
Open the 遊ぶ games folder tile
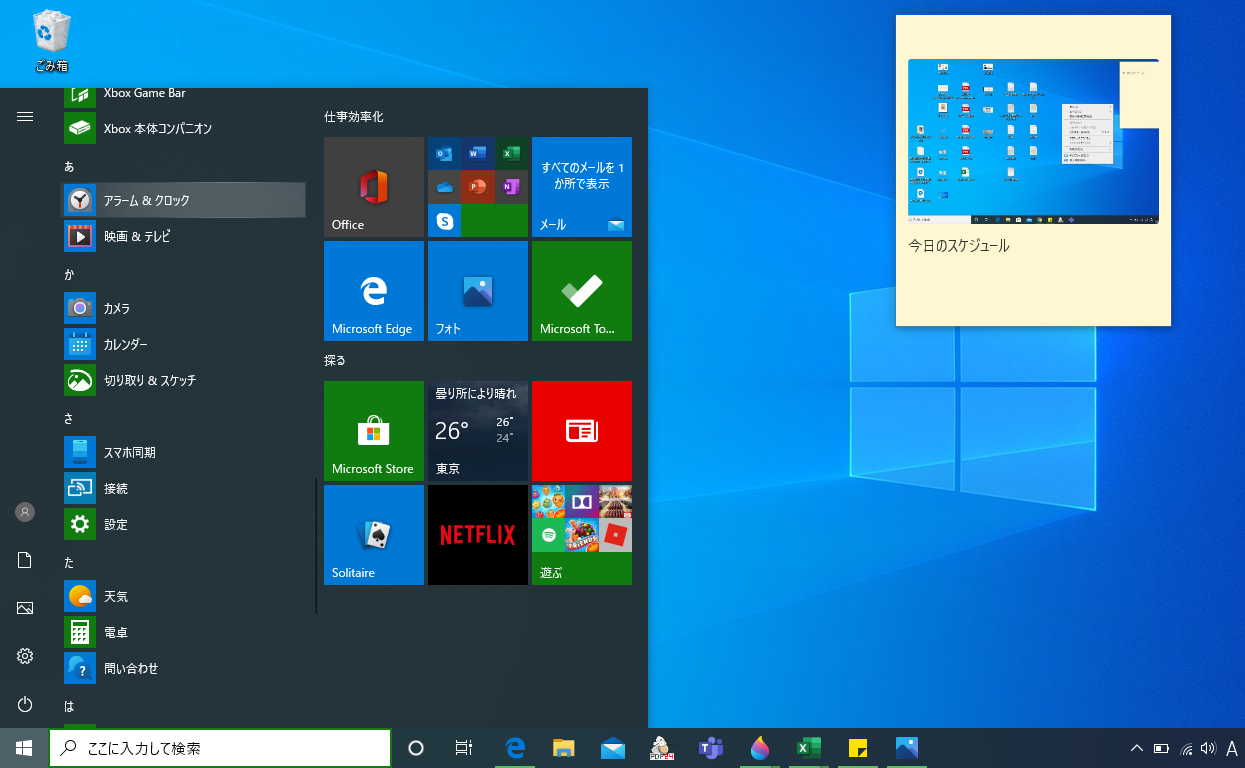coord(582,535)
